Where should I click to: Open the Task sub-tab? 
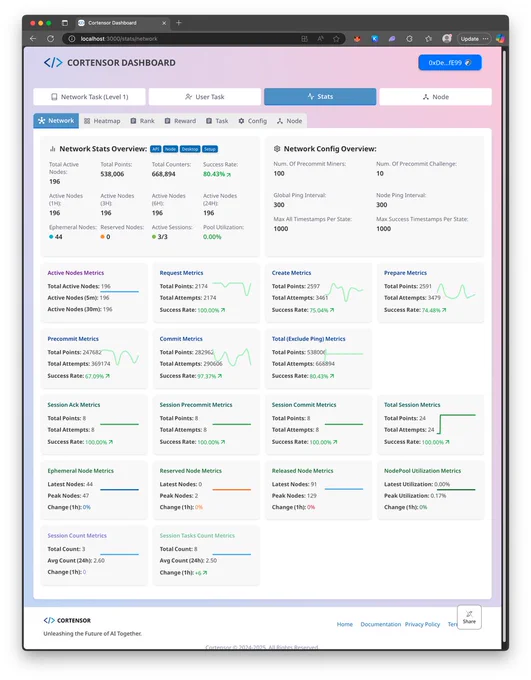tap(217, 121)
